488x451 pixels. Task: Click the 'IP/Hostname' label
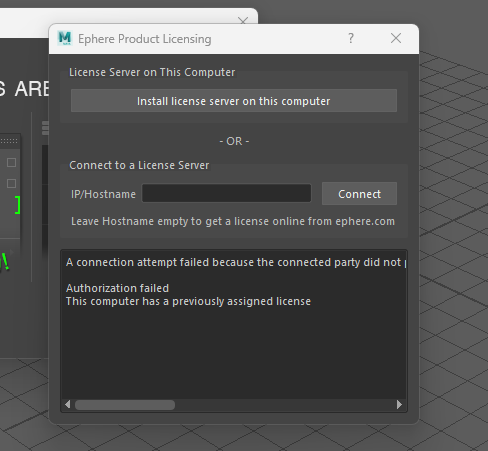tap(103, 194)
